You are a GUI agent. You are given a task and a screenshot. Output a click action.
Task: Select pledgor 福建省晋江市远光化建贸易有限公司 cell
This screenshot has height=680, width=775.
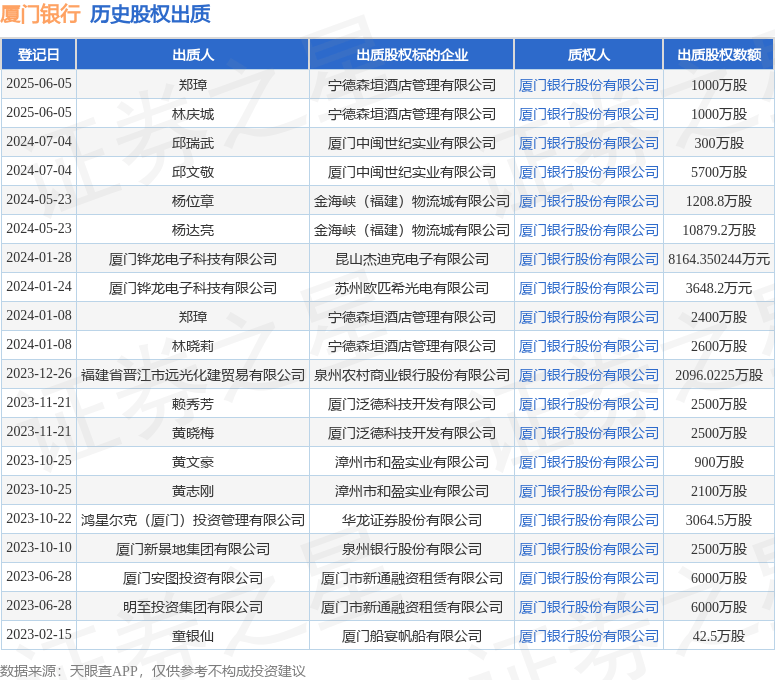click(193, 375)
